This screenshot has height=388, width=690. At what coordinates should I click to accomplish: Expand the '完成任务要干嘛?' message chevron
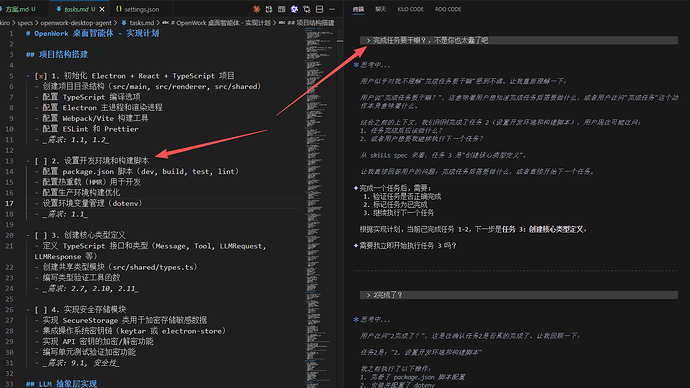[x=368, y=40]
